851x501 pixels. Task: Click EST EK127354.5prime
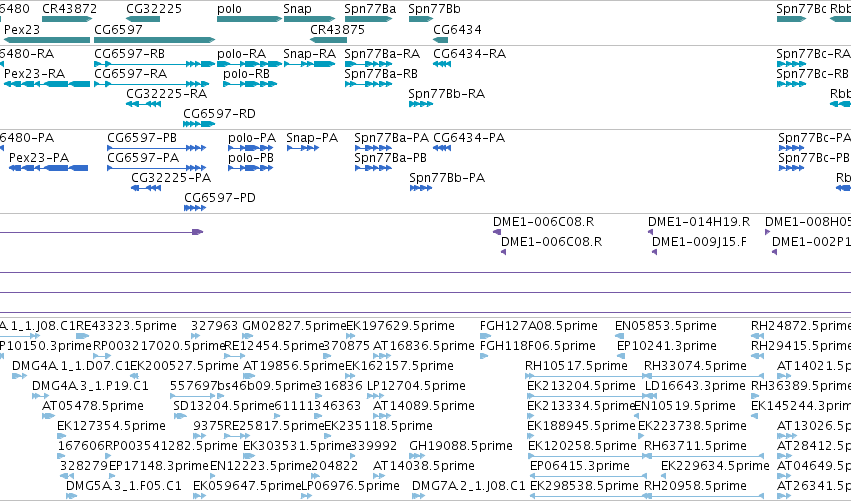63,436
